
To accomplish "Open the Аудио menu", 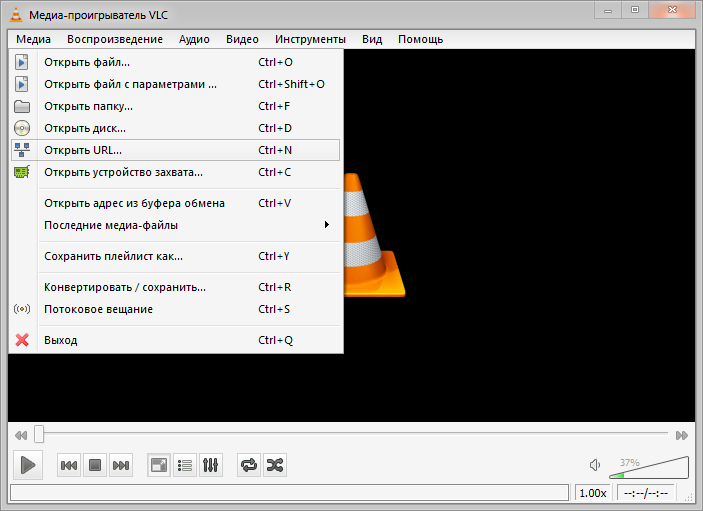I will [x=194, y=39].
